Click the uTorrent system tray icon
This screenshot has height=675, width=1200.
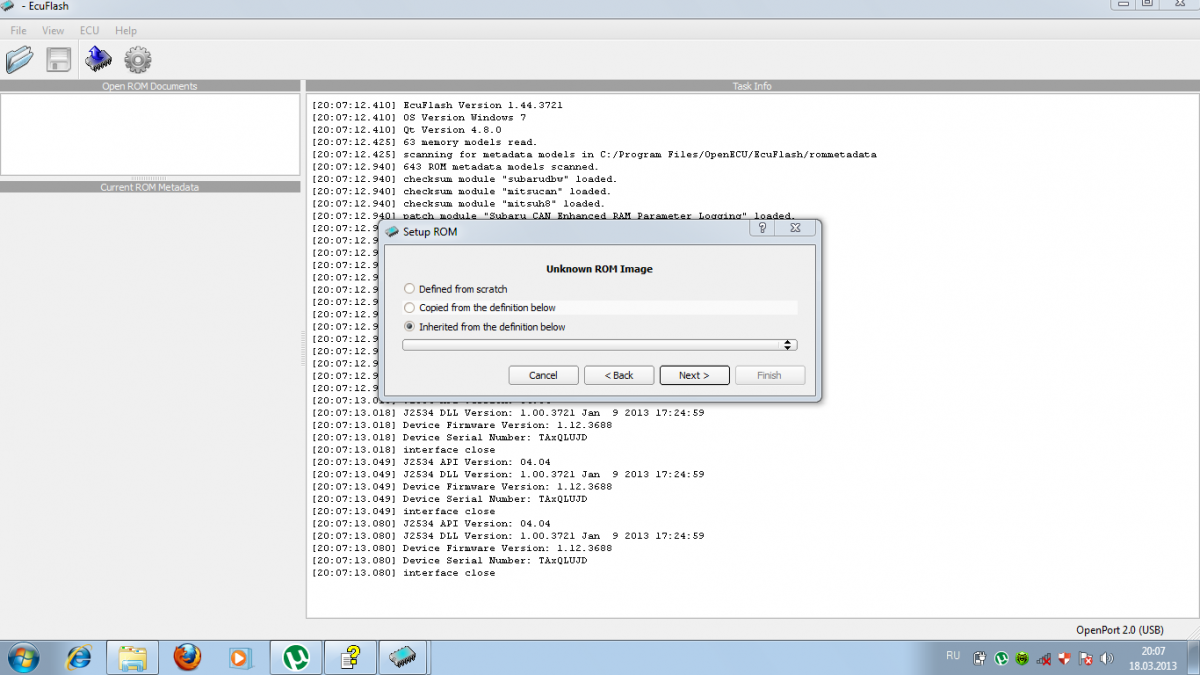(x=1001, y=659)
